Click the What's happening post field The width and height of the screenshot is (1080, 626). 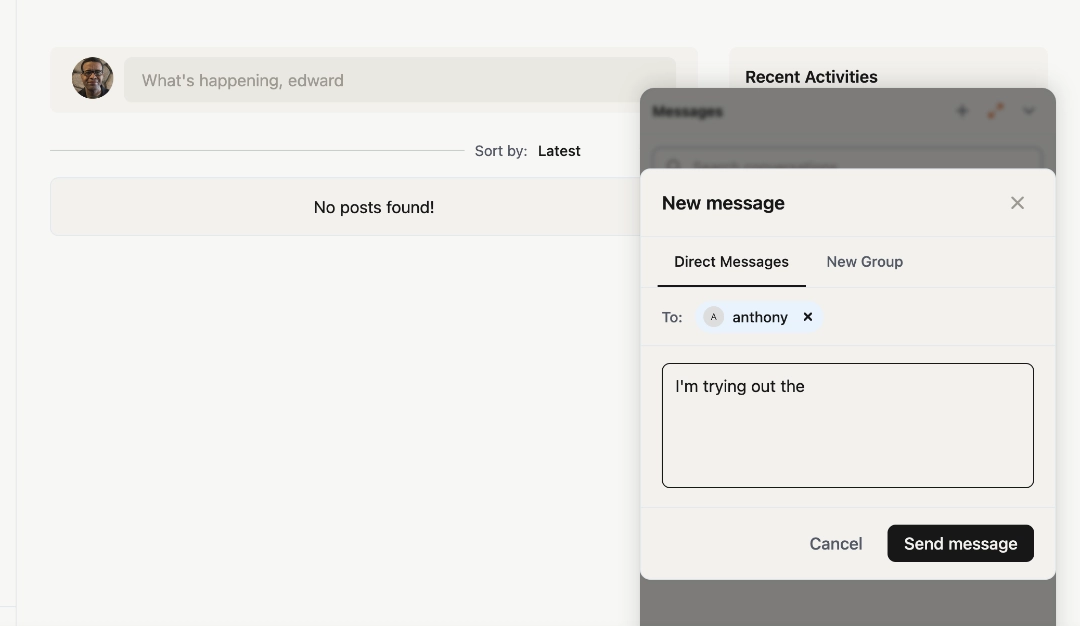399,80
